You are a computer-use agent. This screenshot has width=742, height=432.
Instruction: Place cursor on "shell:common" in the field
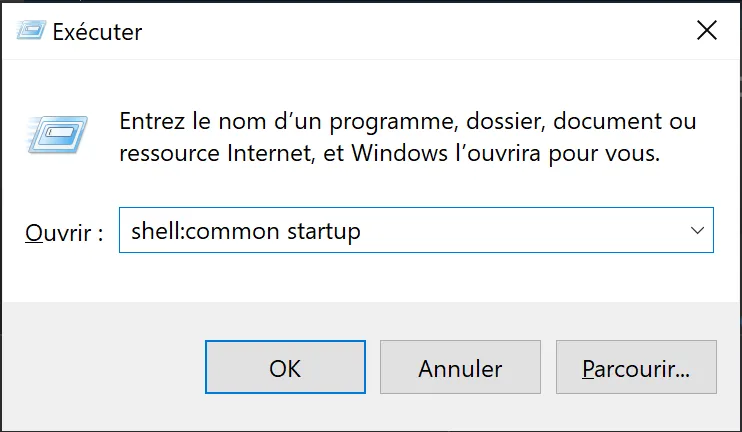[x=205, y=231]
